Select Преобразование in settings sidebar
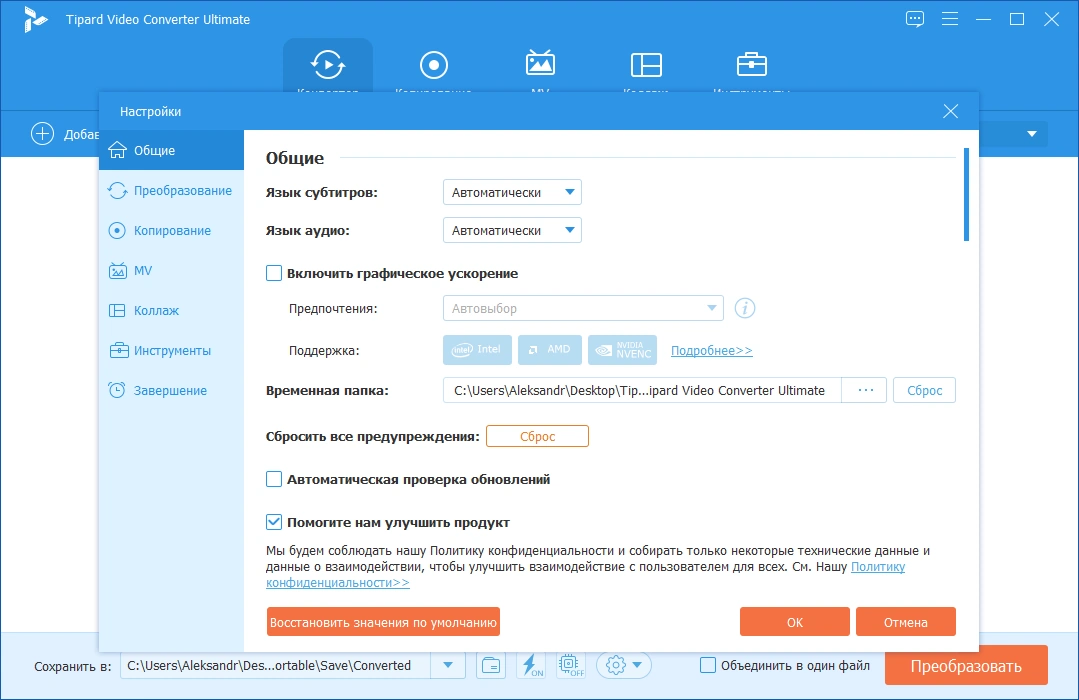Image resolution: width=1079 pixels, height=700 pixels. (171, 191)
